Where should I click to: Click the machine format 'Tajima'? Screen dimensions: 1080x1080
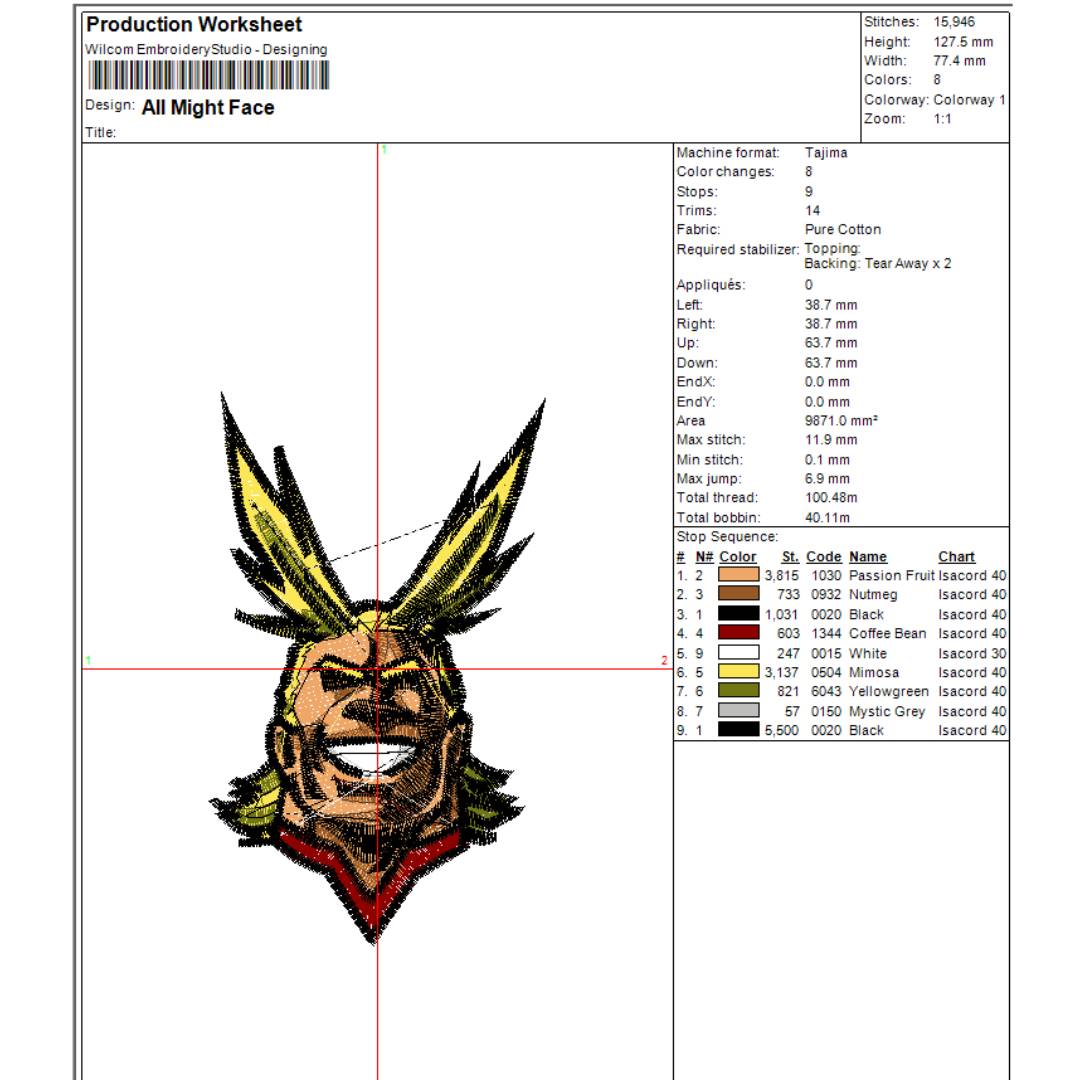point(826,153)
